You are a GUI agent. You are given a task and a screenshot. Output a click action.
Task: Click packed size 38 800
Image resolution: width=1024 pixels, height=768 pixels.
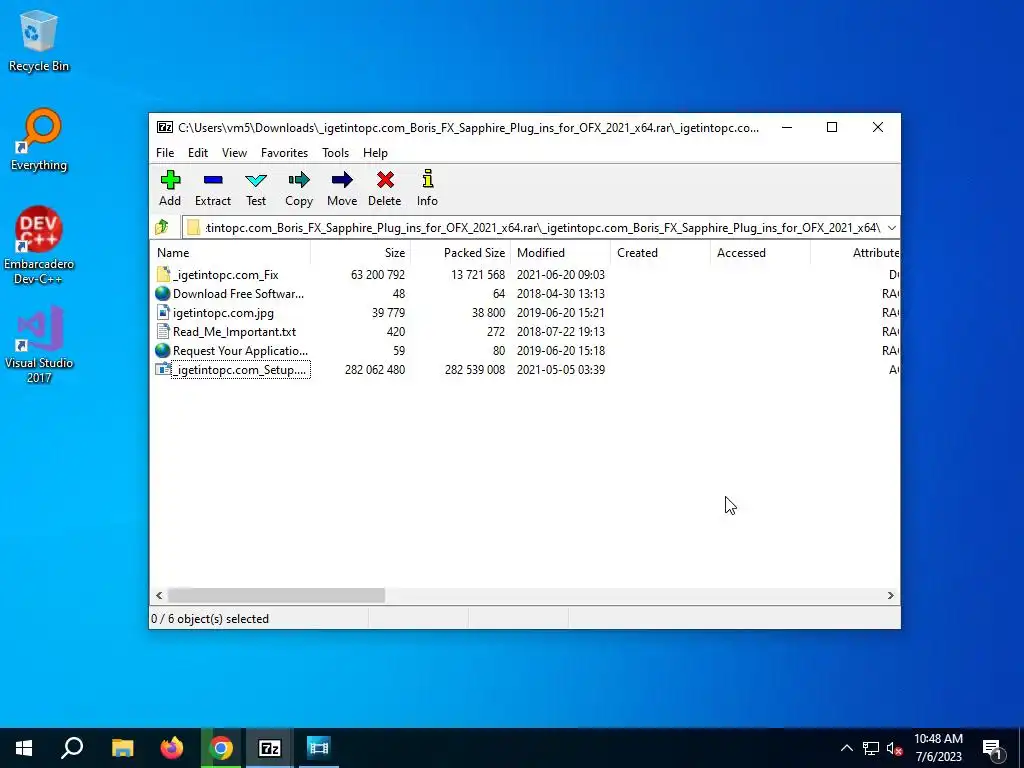point(488,312)
